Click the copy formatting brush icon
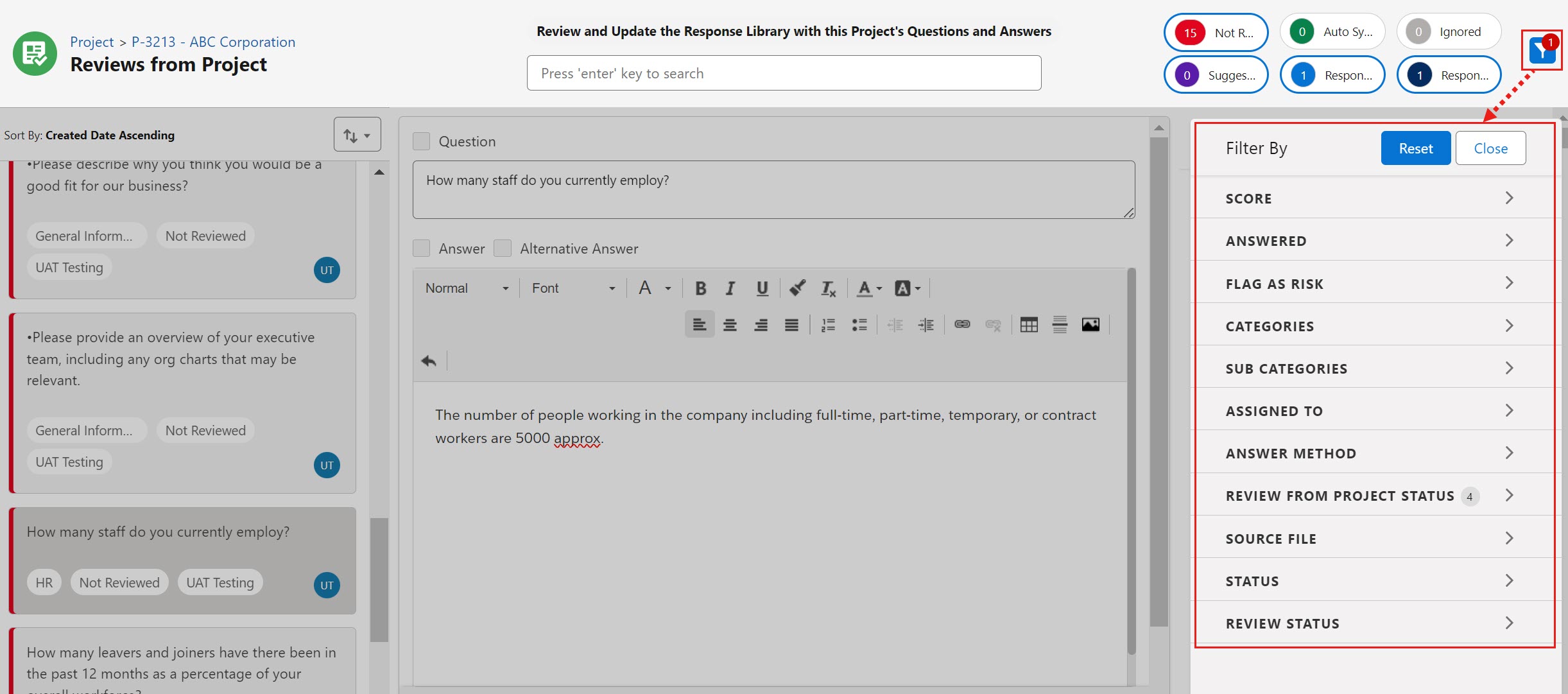 click(x=797, y=288)
